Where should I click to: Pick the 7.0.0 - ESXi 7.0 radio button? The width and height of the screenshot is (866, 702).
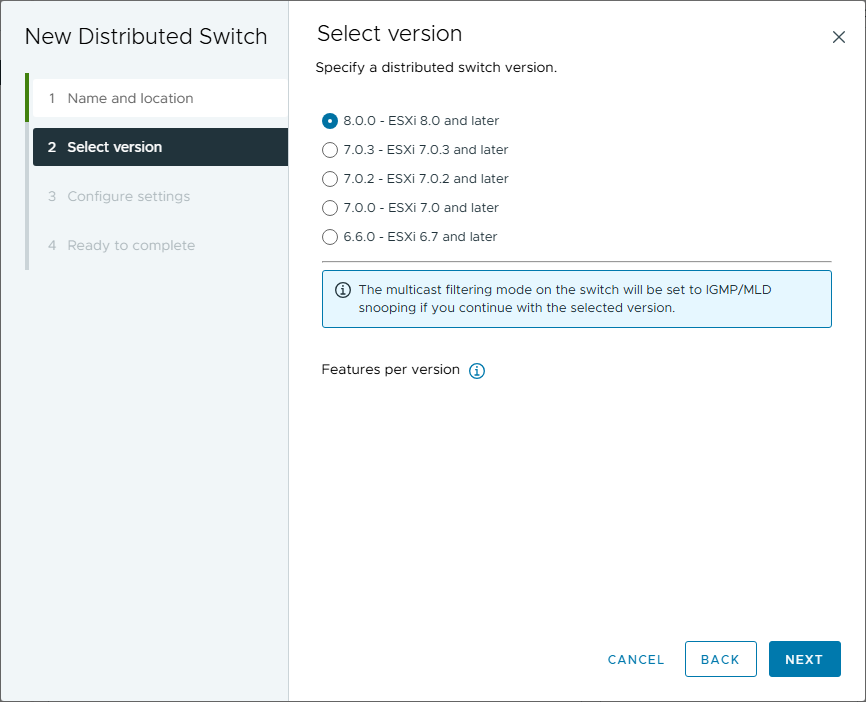330,208
